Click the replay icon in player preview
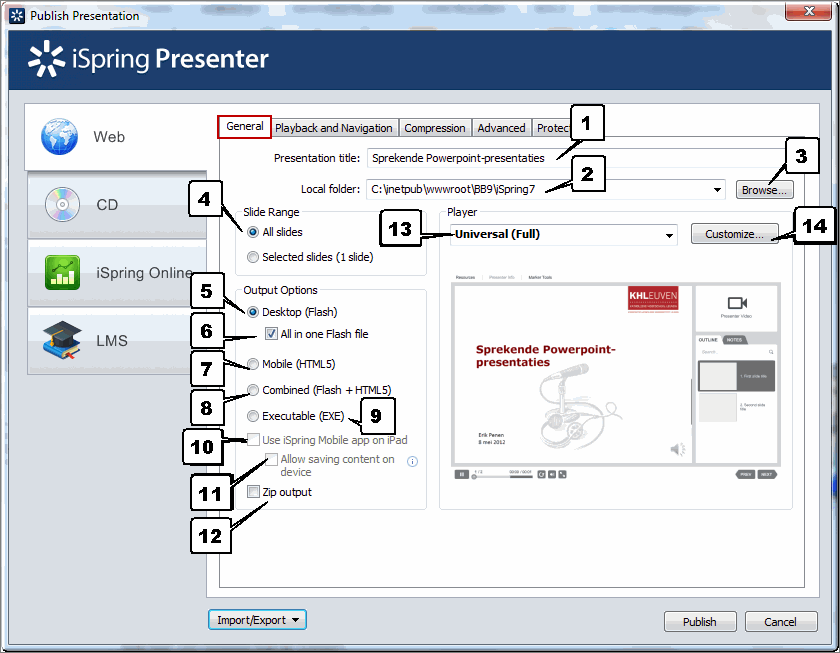Image resolution: width=840 pixels, height=653 pixels. [x=542, y=474]
